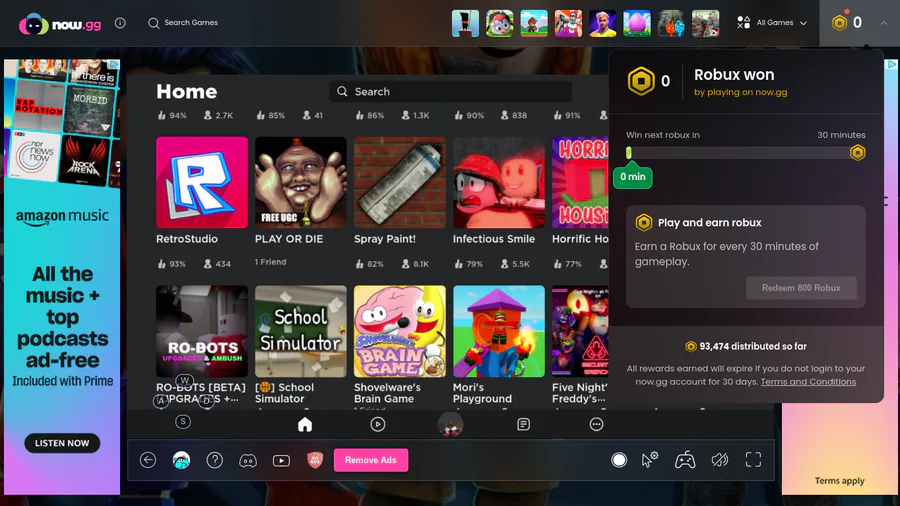Viewport: 900px width, 506px height.
Task: Select the Roblox Home tab icon
Action: pyautogui.click(x=305, y=425)
